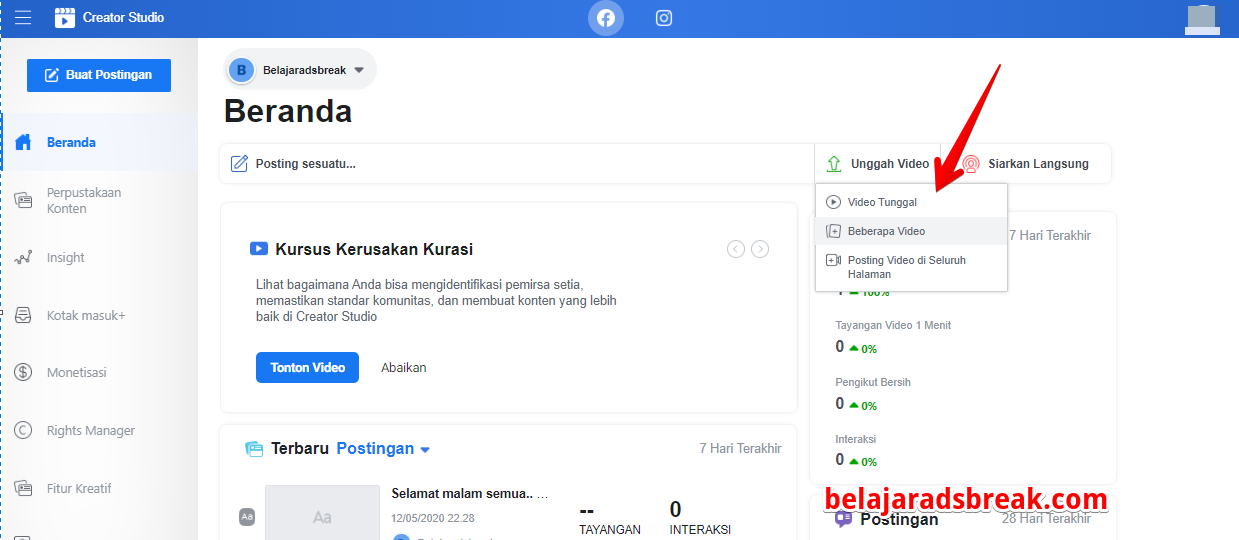
Task: Click the Beranda home icon
Action: point(24,142)
